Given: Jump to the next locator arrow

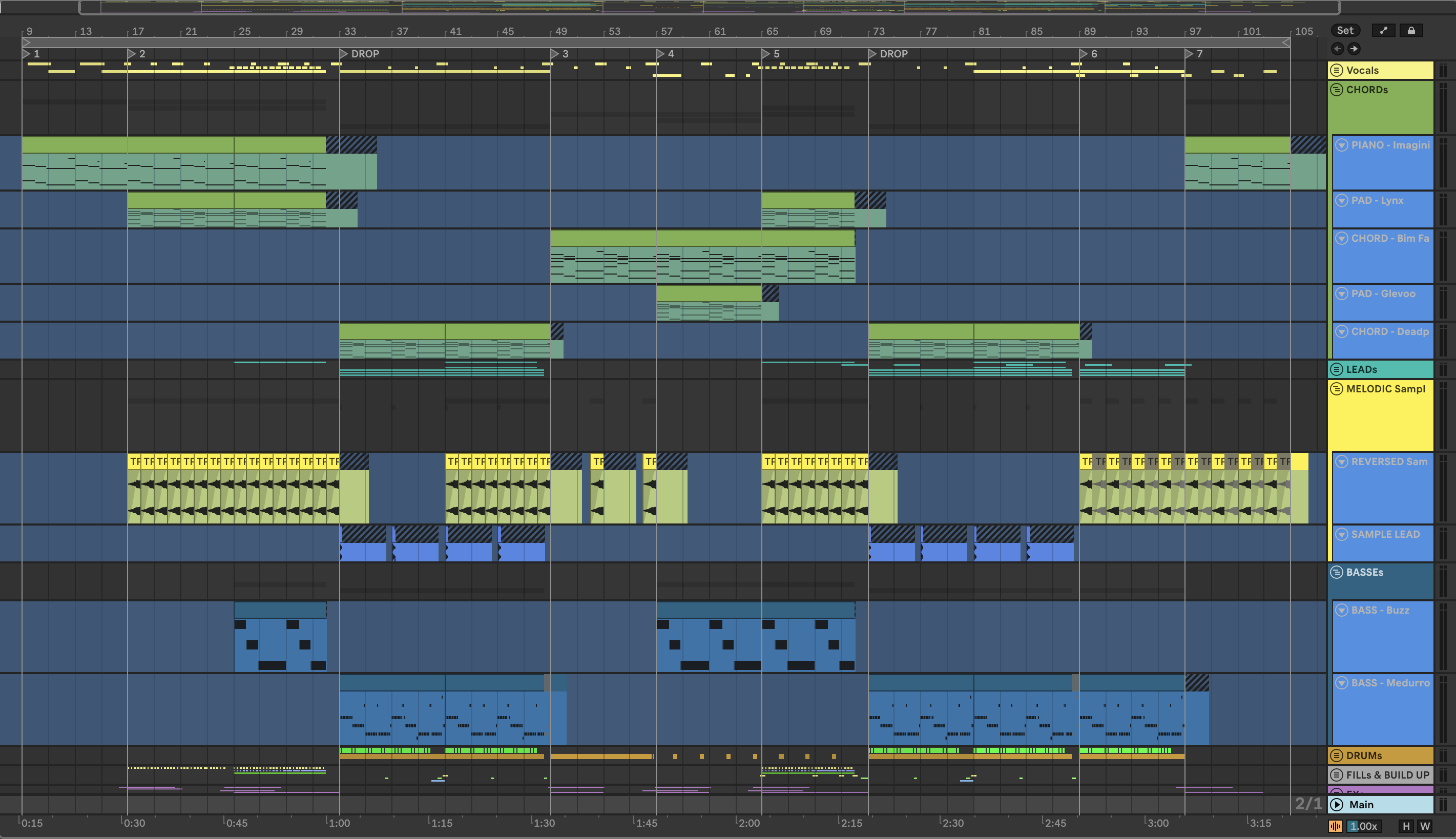Looking at the screenshot, I should pyautogui.click(x=1354, y=49).
